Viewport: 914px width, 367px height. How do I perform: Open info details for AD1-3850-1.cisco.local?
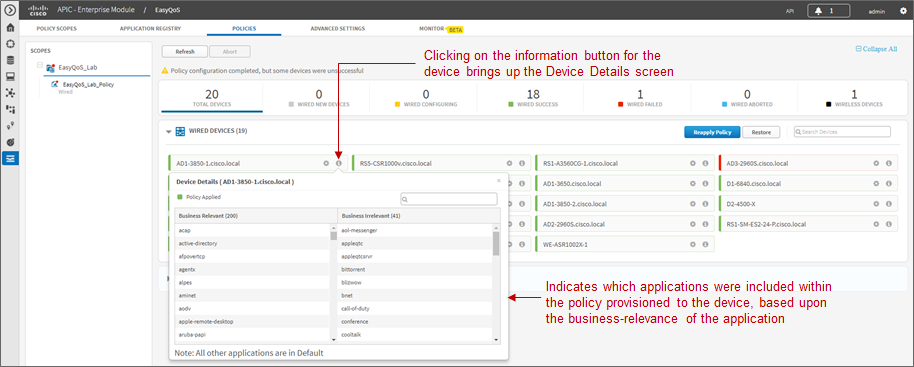(339, 163)
